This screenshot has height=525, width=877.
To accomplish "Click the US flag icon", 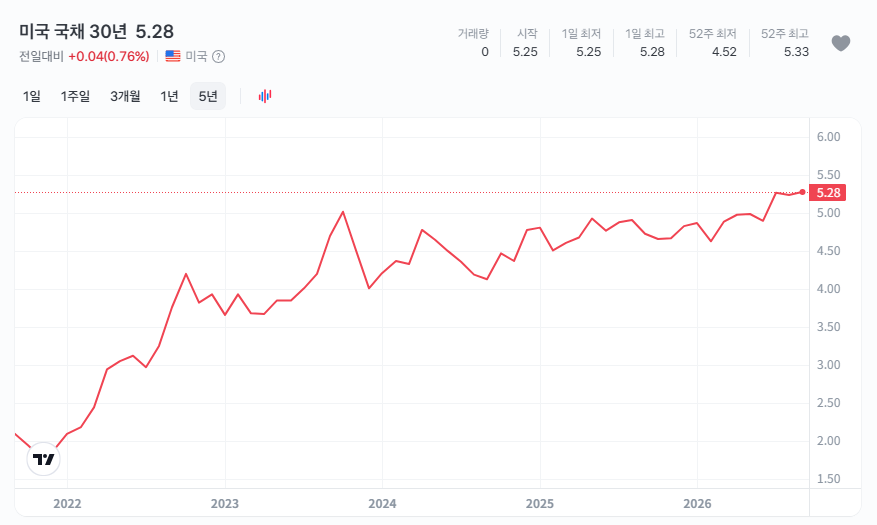I will [173, 56].
